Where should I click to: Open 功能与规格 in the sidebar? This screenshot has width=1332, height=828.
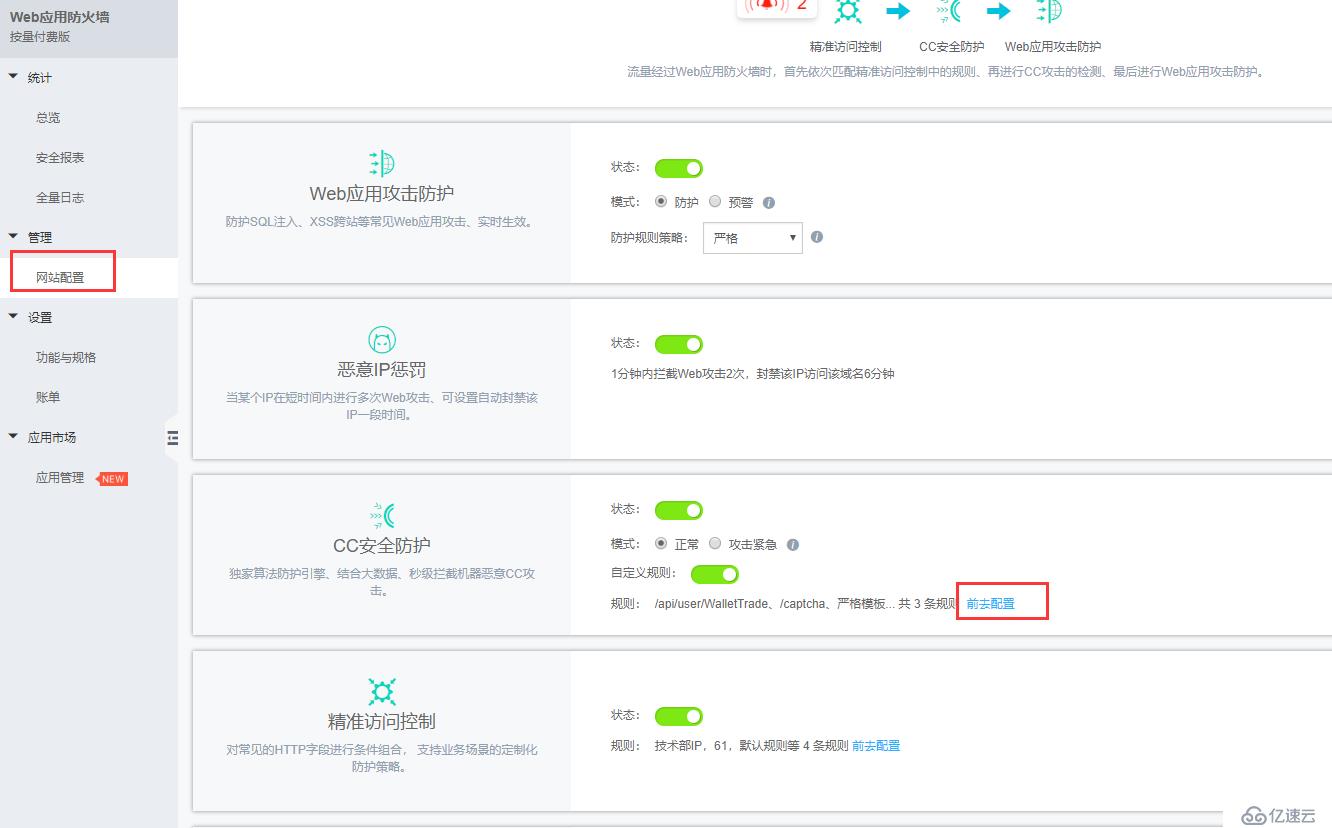(x=66, y=357)
